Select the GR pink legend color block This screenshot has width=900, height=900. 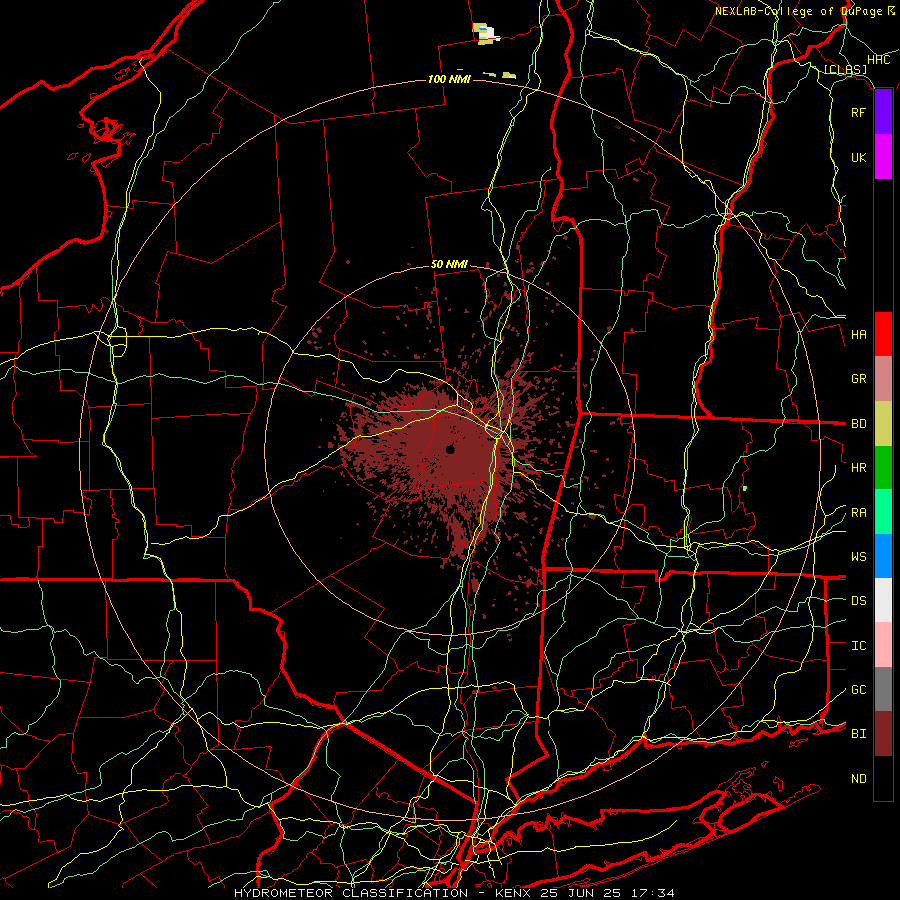(x=883, y=379)
